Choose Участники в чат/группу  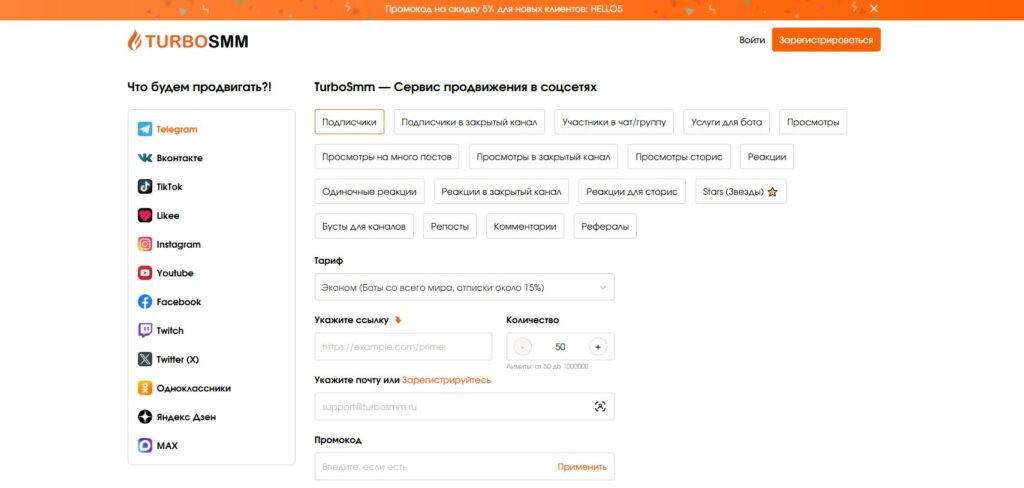(x=614, y=122)
